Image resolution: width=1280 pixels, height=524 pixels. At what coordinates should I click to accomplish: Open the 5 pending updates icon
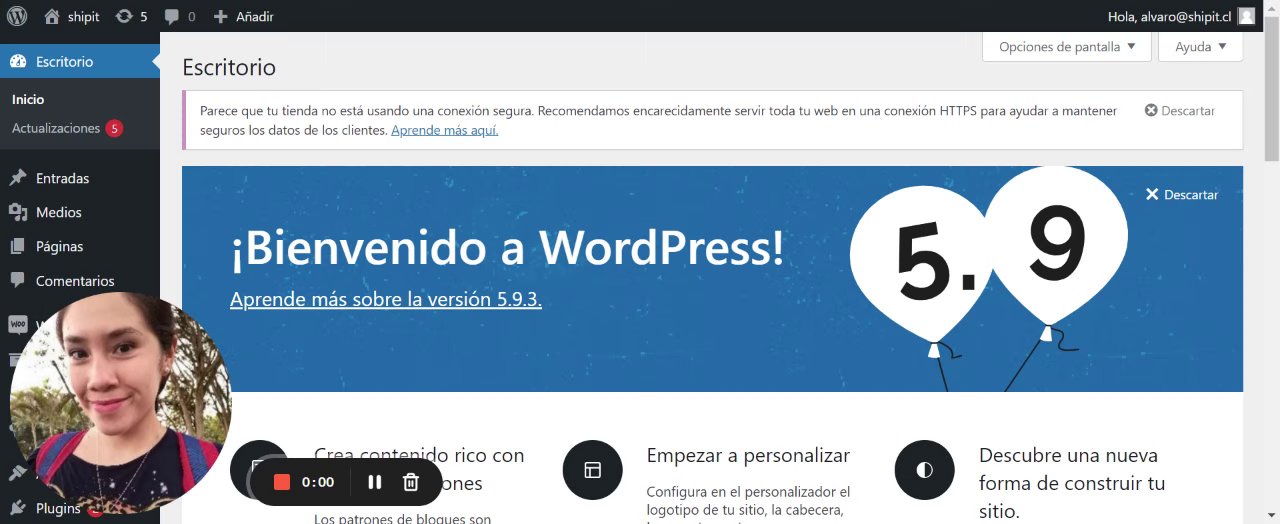pyautogui.click(x=131, y=16)
